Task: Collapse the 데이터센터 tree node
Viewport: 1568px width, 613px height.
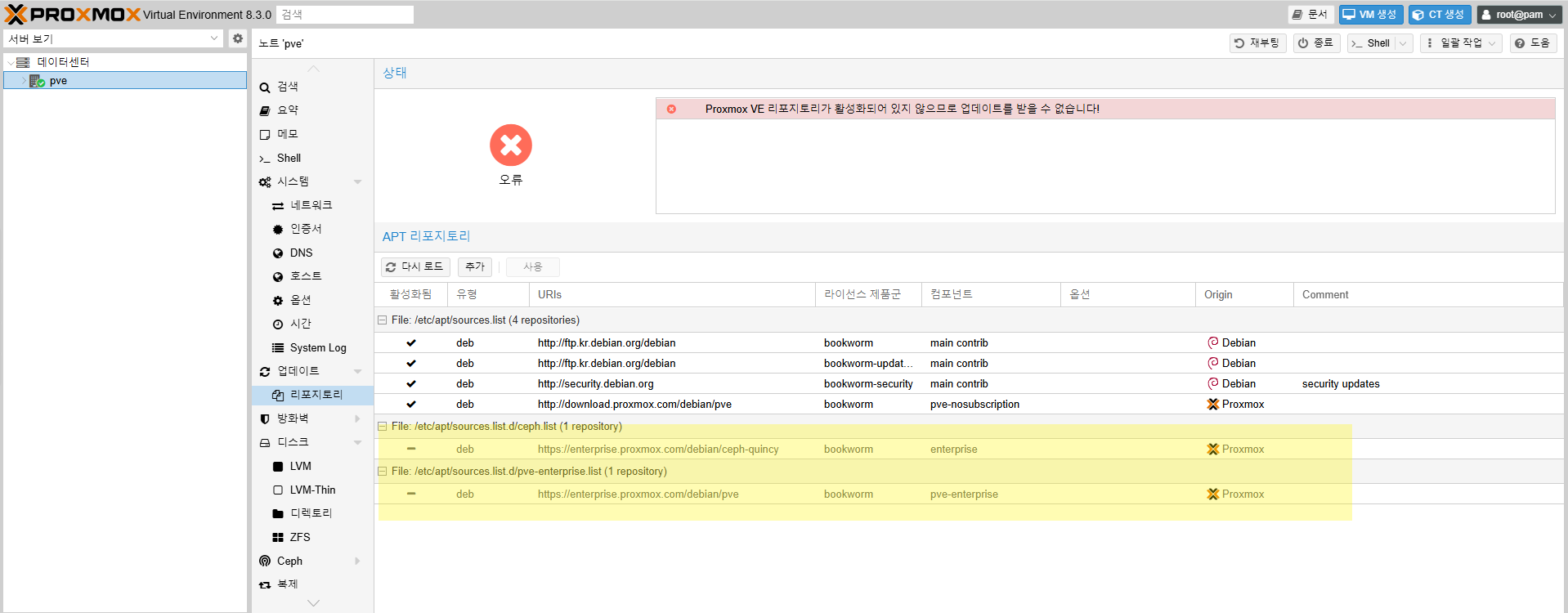Action: point(11,63)
